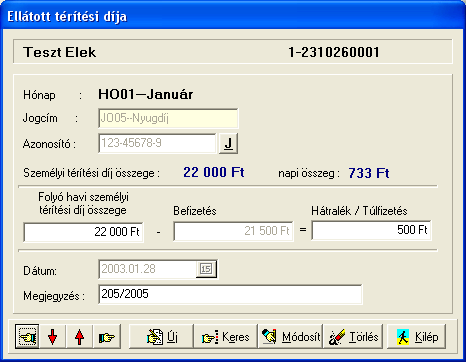Delete record with Törlés button
The image size is (466, 362).
[353, 337]
